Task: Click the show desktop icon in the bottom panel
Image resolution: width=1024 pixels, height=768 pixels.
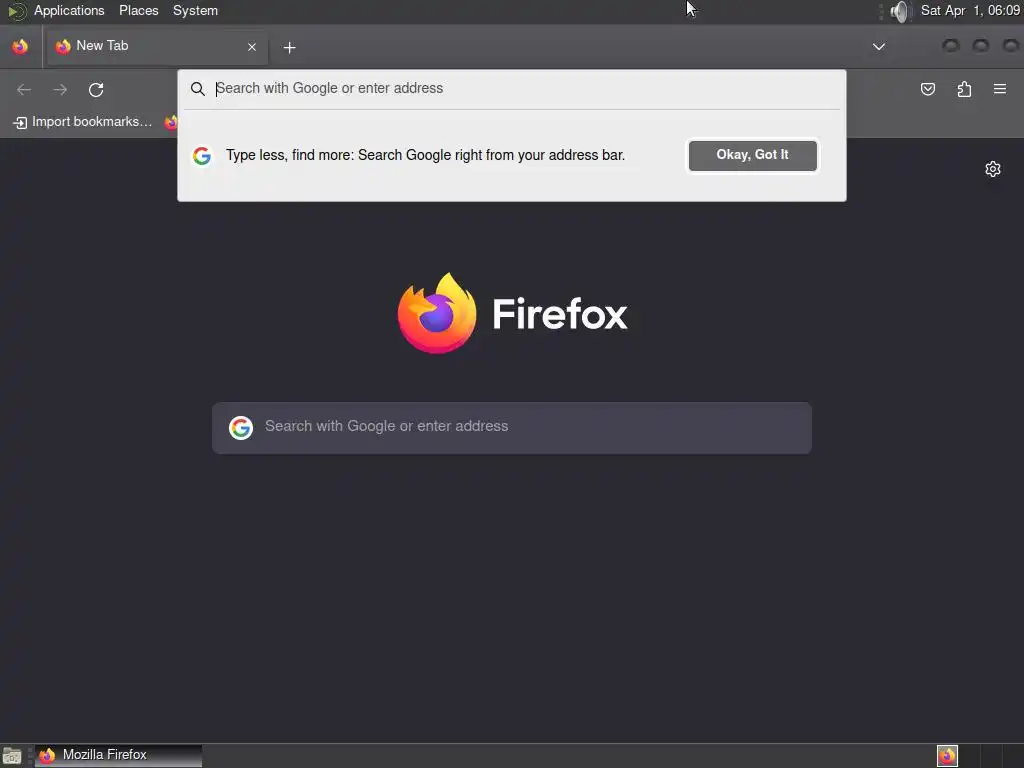Action: pos(12,756)
